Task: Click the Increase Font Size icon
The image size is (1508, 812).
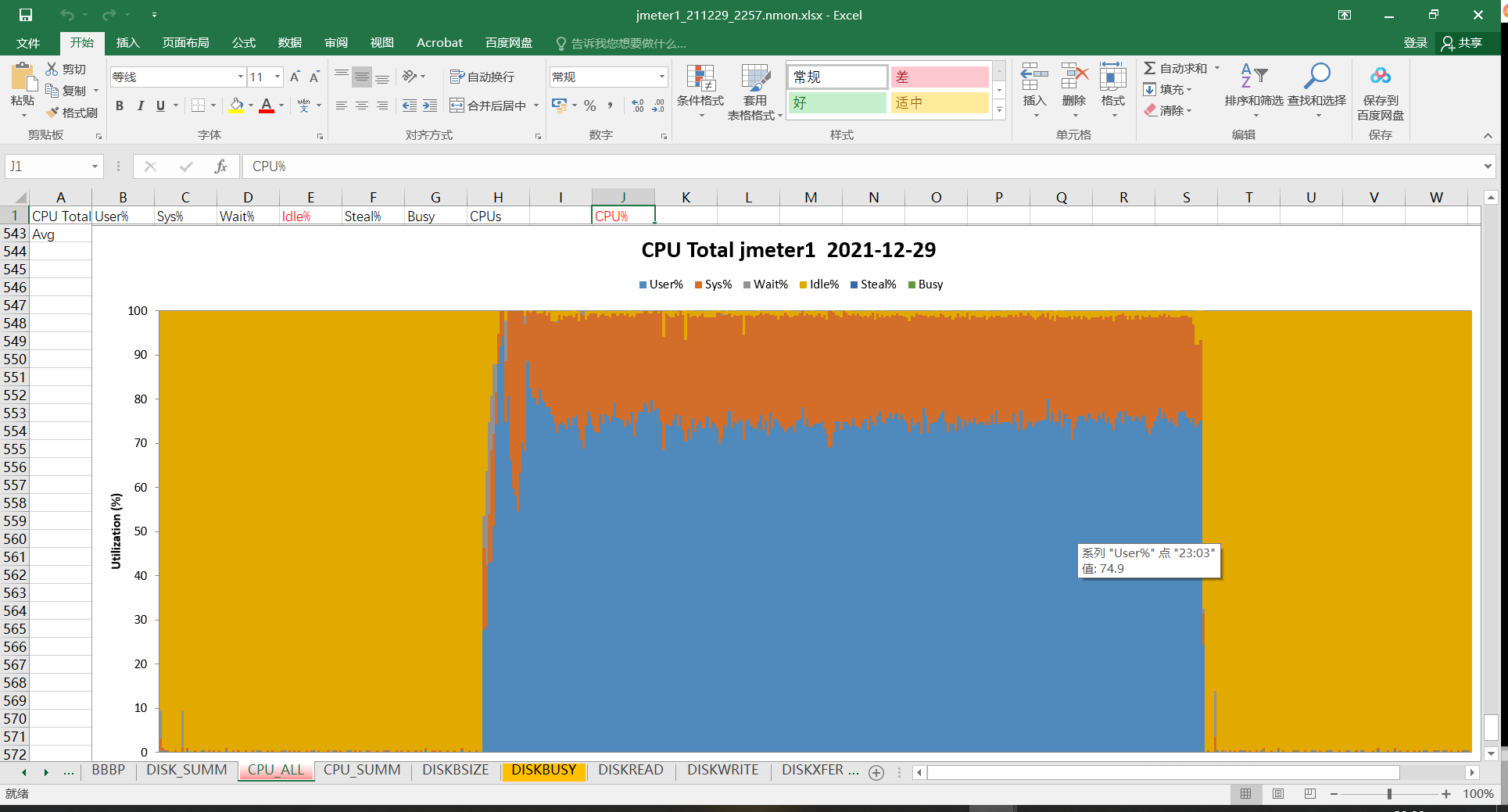Action: tap(295, 77)
